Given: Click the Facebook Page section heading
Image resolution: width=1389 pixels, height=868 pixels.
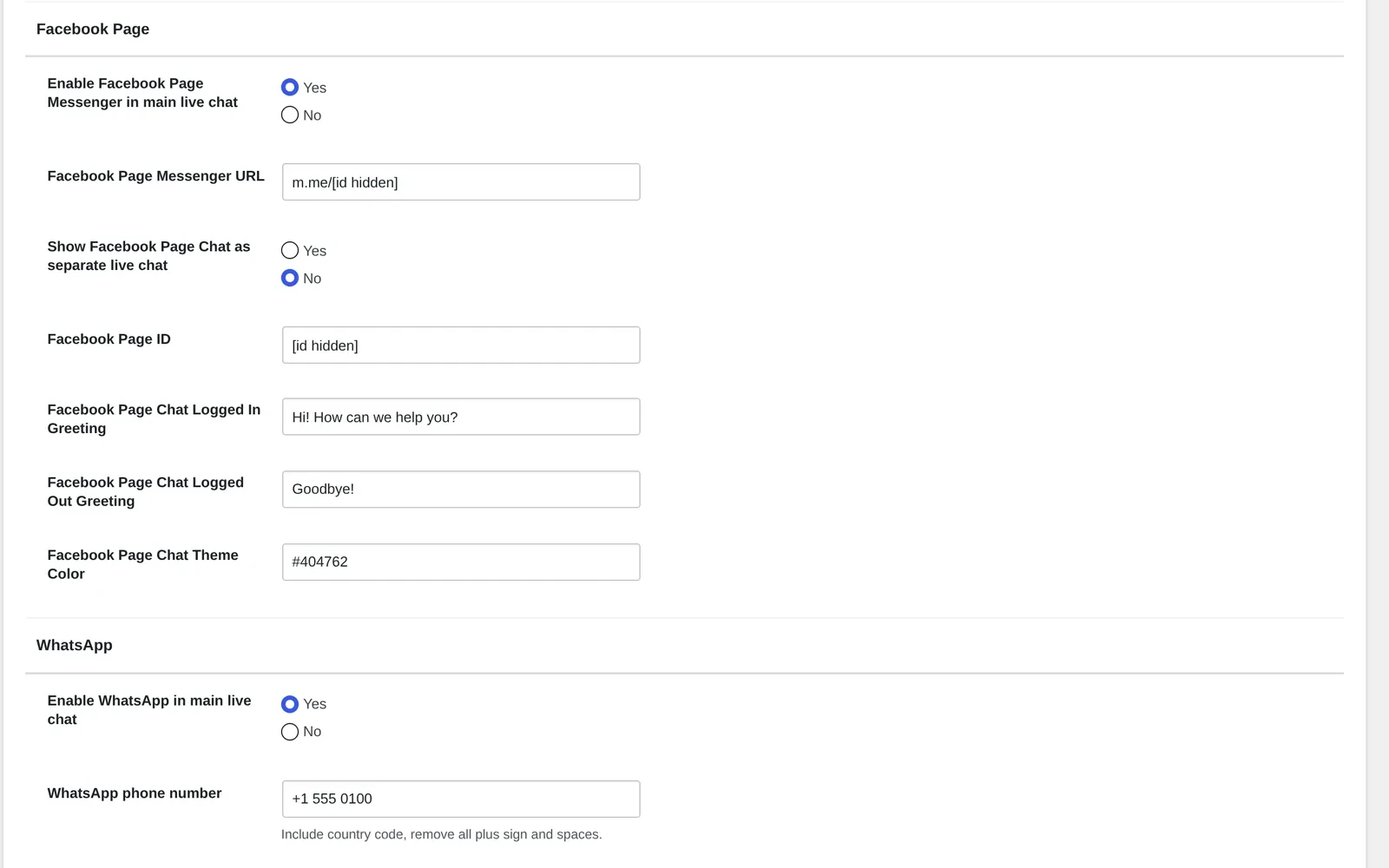Looking at the screenshot, I should (93, 30).
